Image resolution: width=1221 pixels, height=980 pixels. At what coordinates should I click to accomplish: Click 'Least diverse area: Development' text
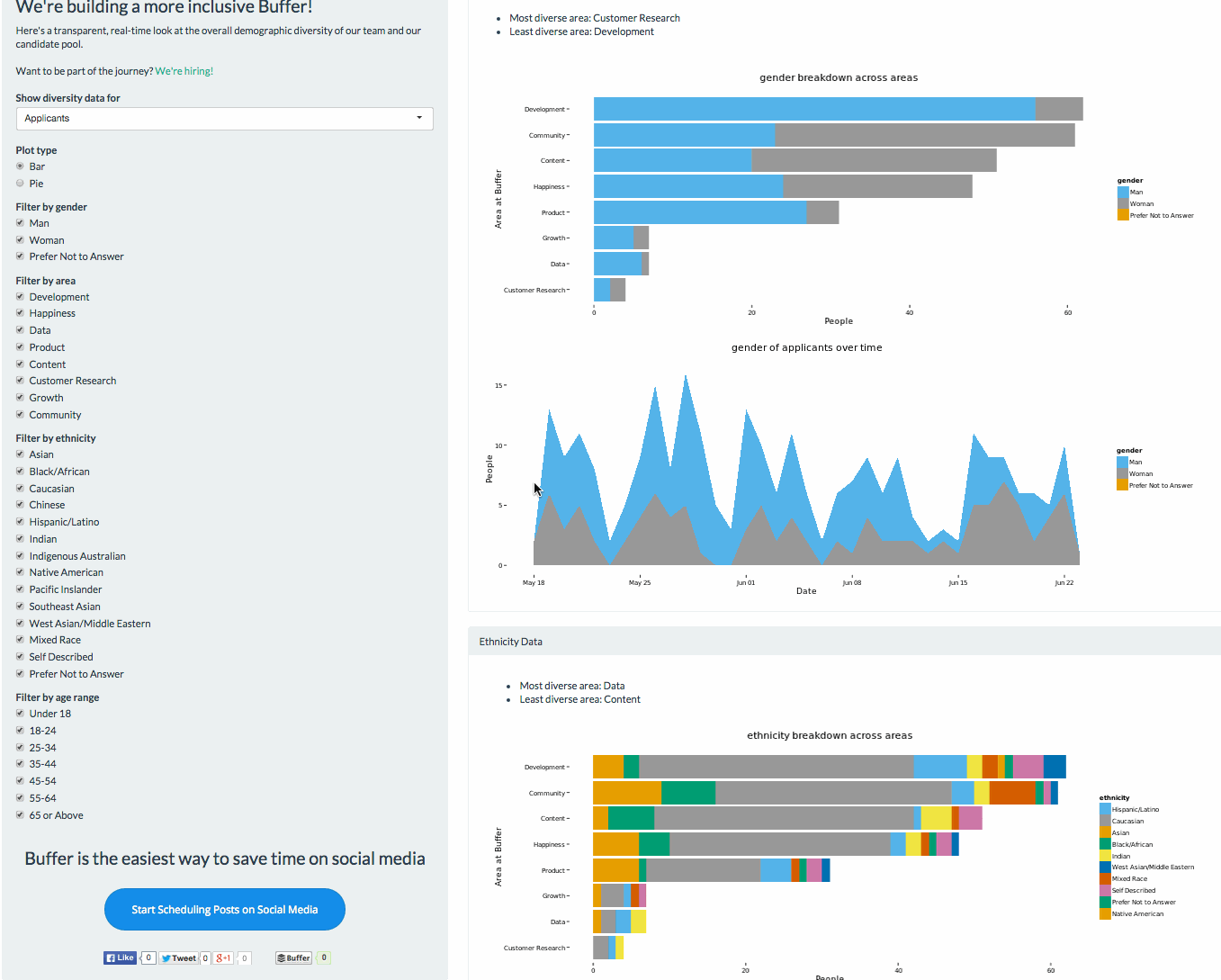point(581,31)
